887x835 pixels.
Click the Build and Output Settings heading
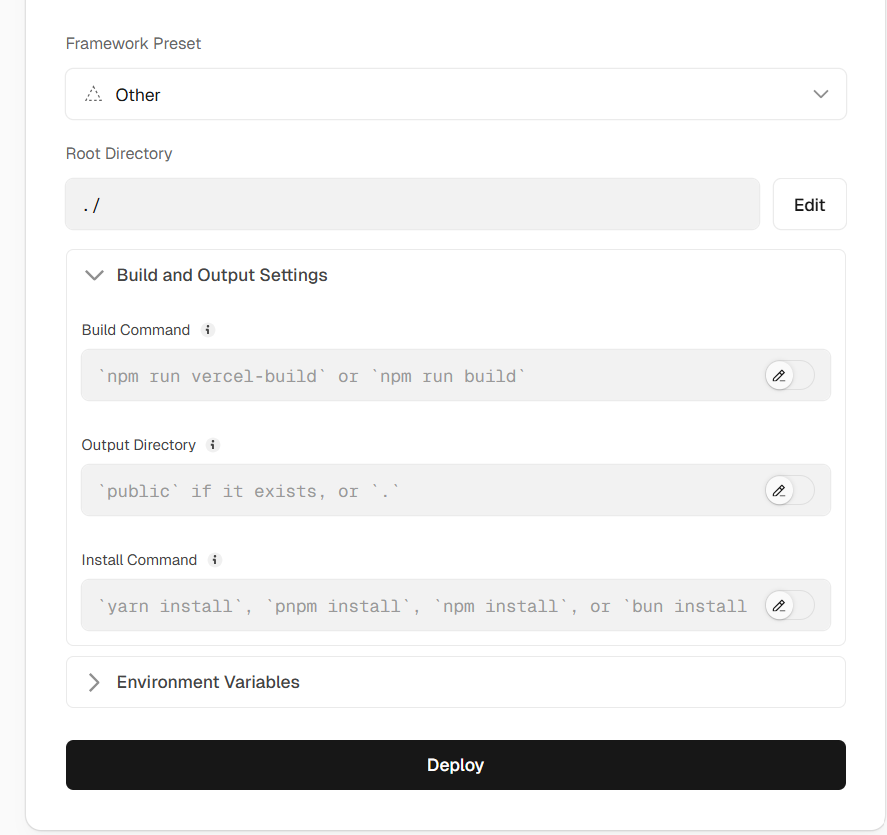[x=222, y=275]
